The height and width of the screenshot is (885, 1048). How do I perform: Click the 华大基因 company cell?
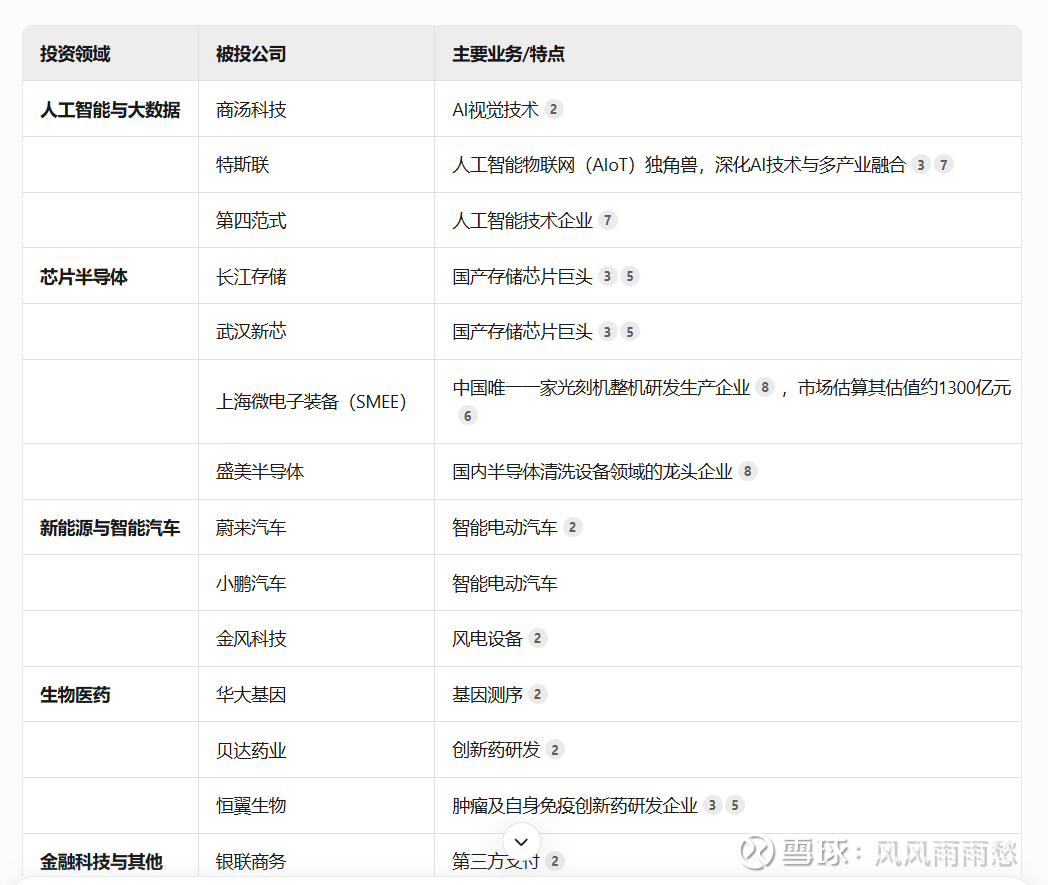tap(316, 694)
